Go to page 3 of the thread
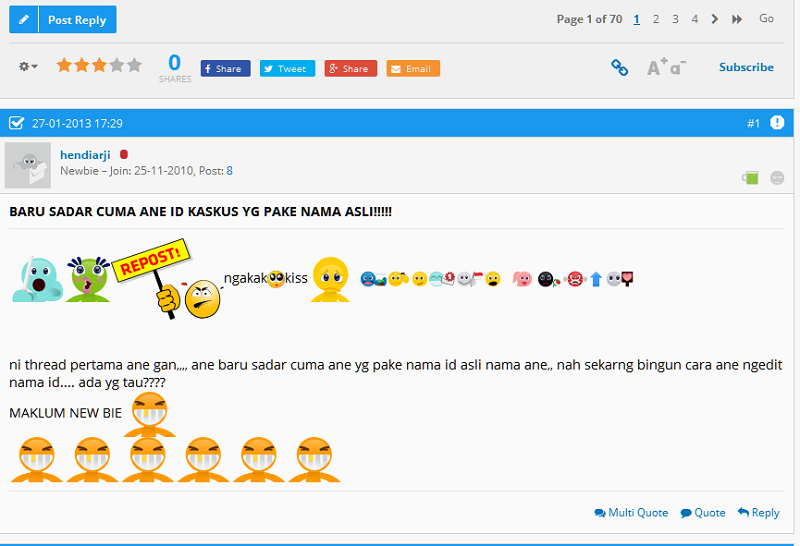 [x=675, y=19]
